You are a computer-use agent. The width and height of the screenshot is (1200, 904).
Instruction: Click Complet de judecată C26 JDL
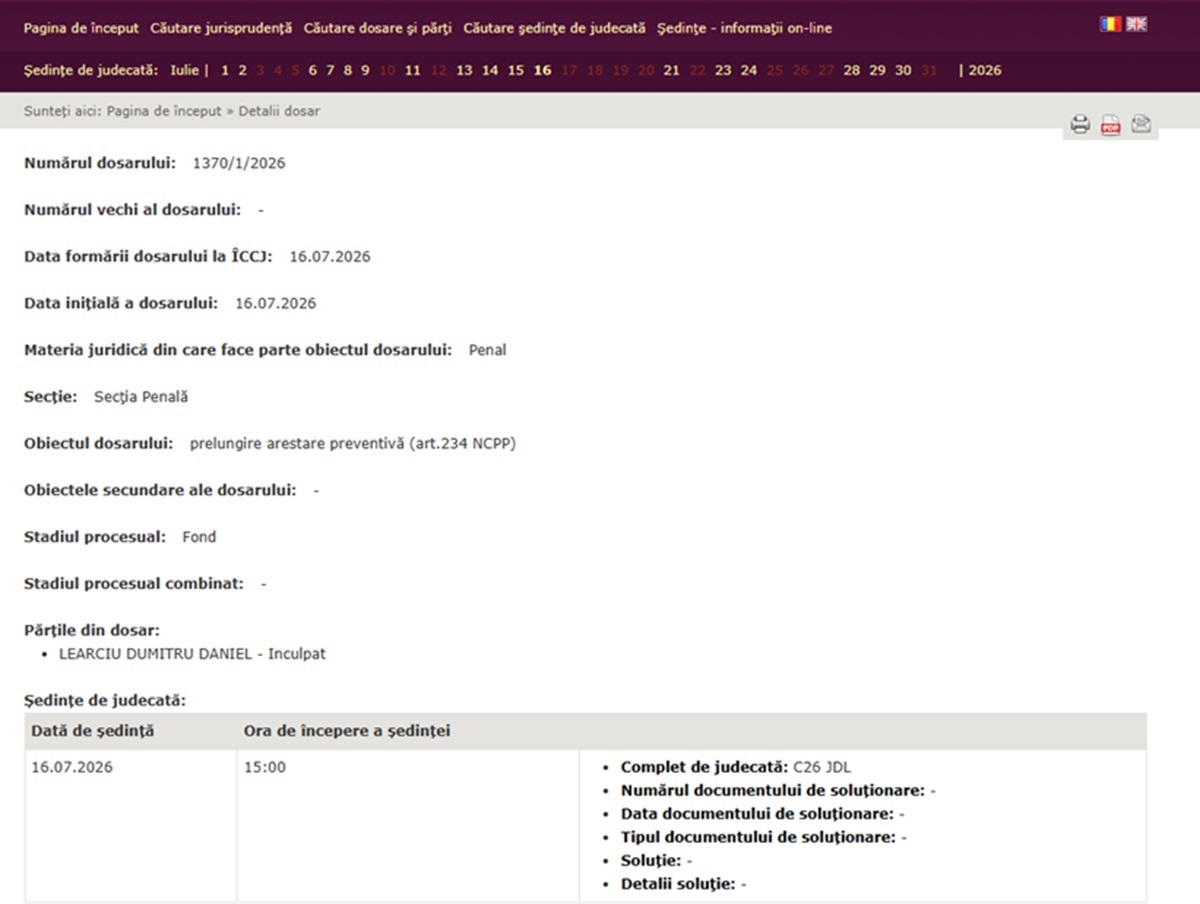[736, 768]
